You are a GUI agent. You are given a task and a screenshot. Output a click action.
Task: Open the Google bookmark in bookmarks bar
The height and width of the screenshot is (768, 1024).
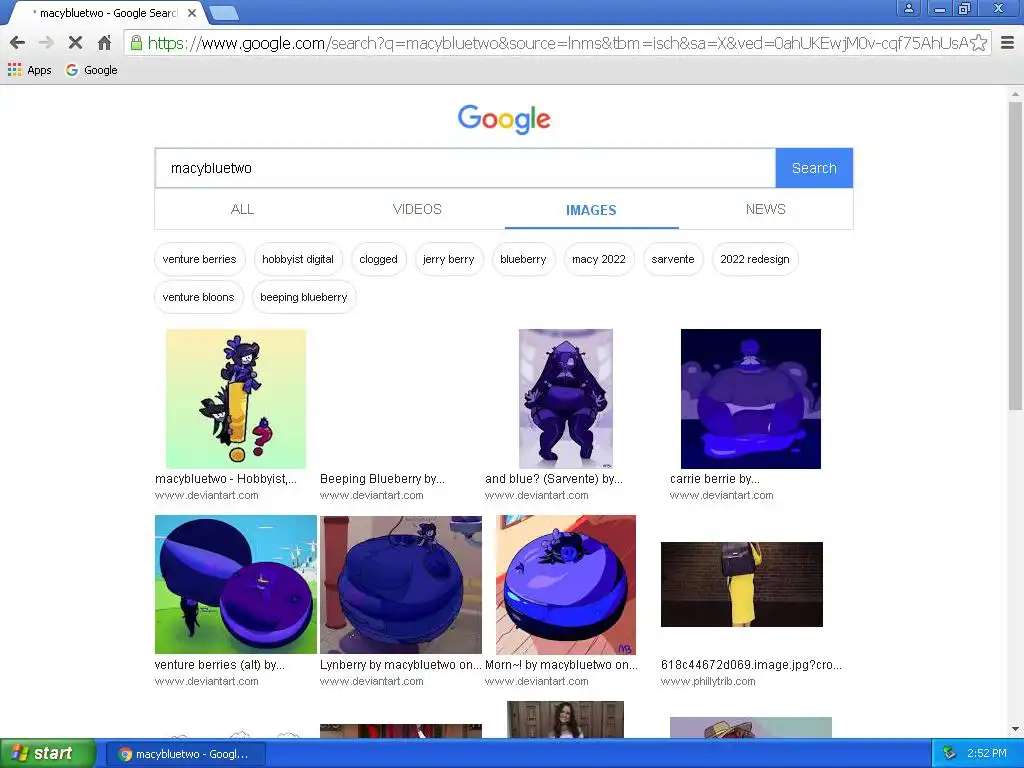point(92,70)
